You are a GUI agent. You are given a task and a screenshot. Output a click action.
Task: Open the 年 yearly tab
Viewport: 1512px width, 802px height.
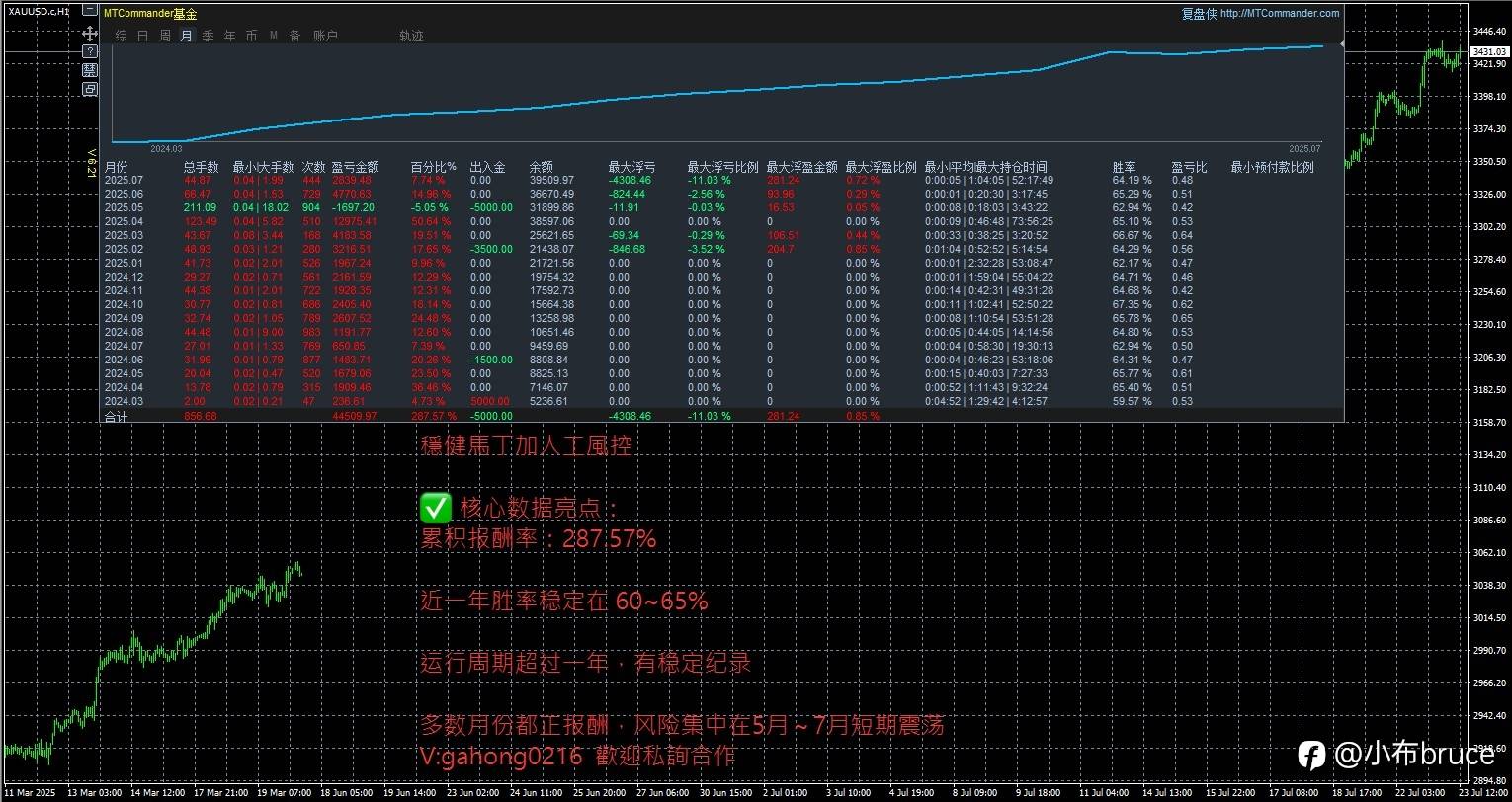pos(229,36)
